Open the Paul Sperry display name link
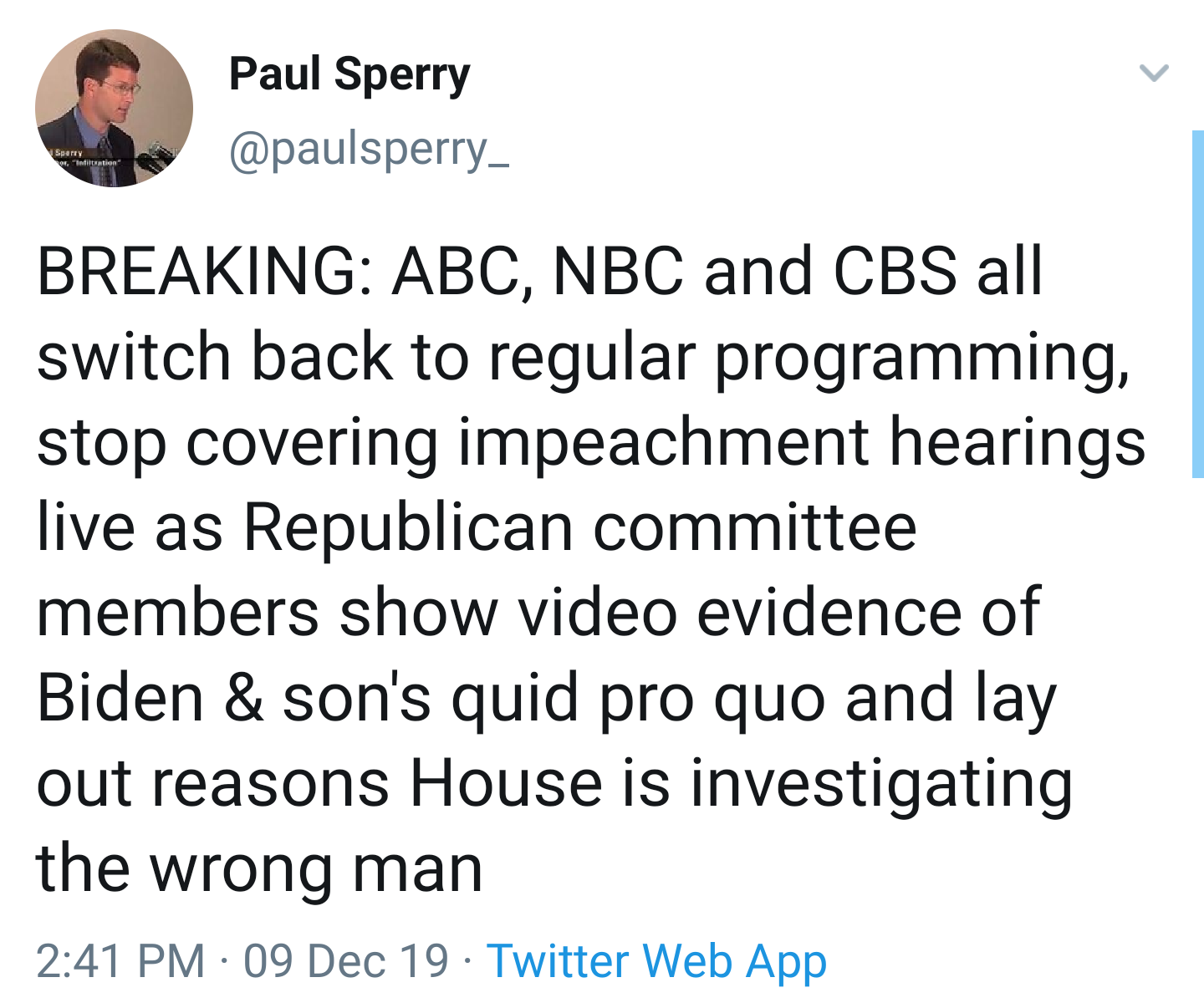The width and height of the screenshot is (1204, 1008). tap(349, 74)
